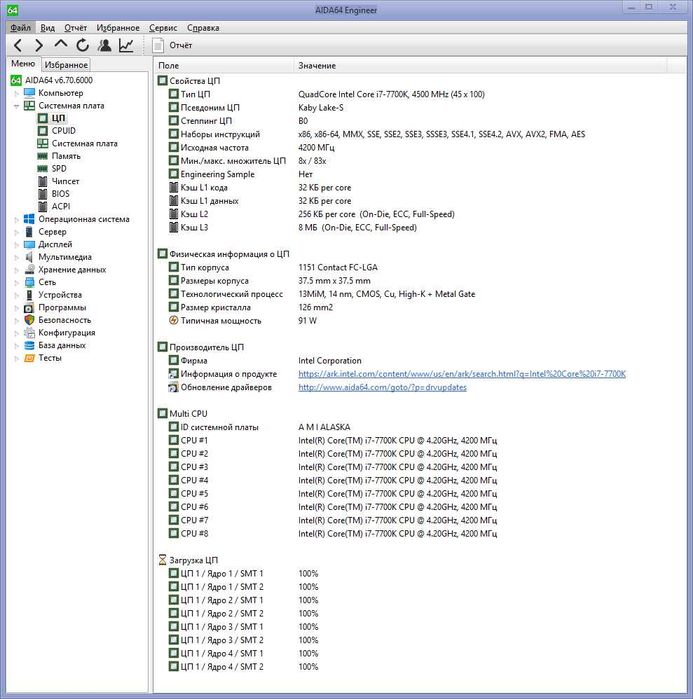The image size is (693, 699).
Task: Click the Back navigation arrow
Action: (x=18, y=45)
